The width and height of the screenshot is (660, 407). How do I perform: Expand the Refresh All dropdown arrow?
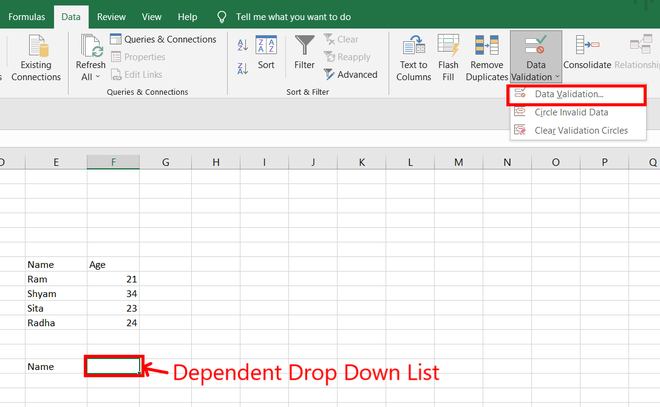click(x=98, y=77)
